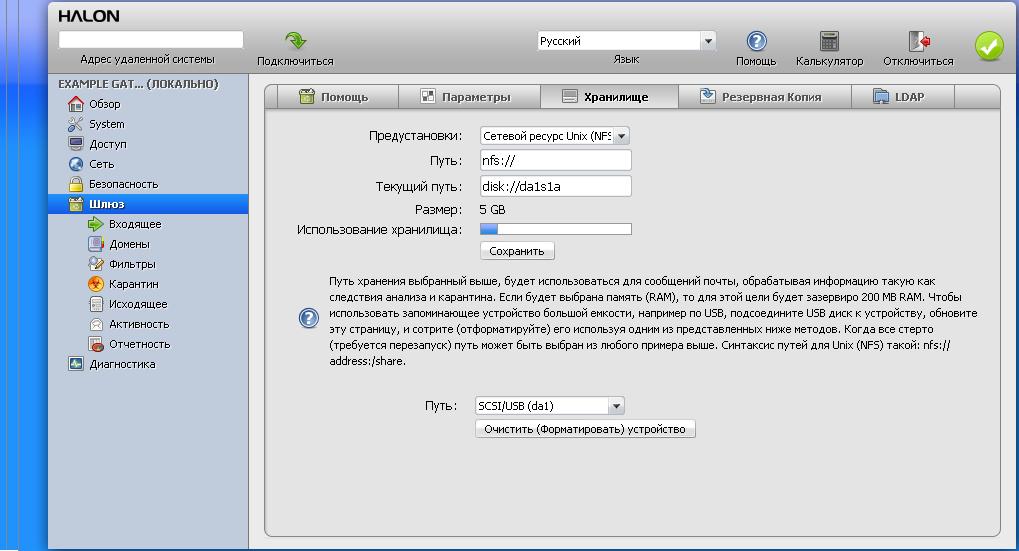
Task: Click the green checkmark status icon
Action: pyautogui.click(x=988, y=46)
